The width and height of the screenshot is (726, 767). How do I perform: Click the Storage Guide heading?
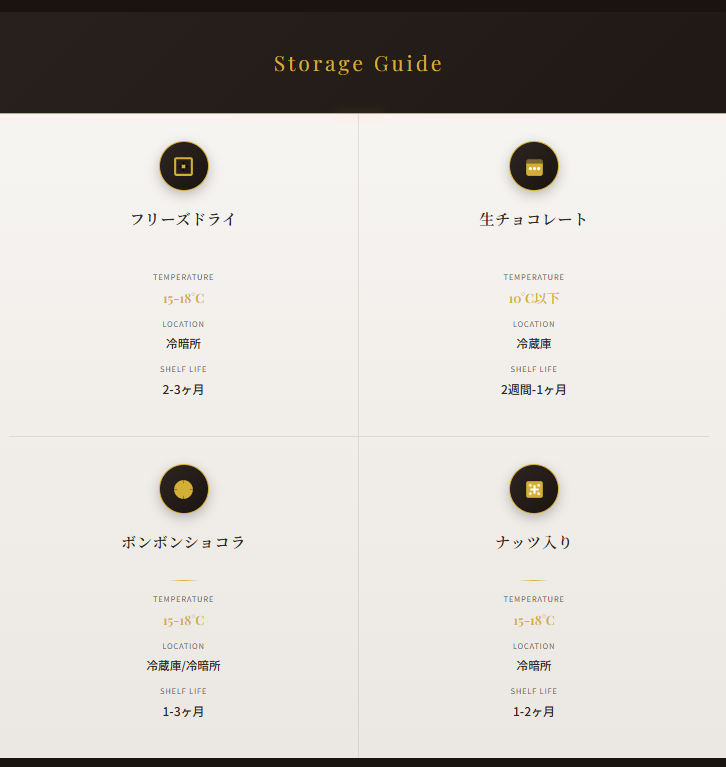tap(358, 63)
